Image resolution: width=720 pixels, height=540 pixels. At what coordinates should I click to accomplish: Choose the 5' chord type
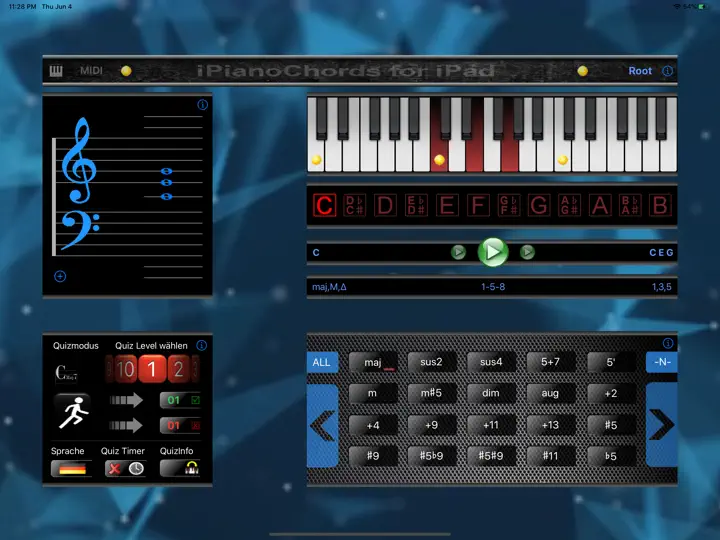611,362
